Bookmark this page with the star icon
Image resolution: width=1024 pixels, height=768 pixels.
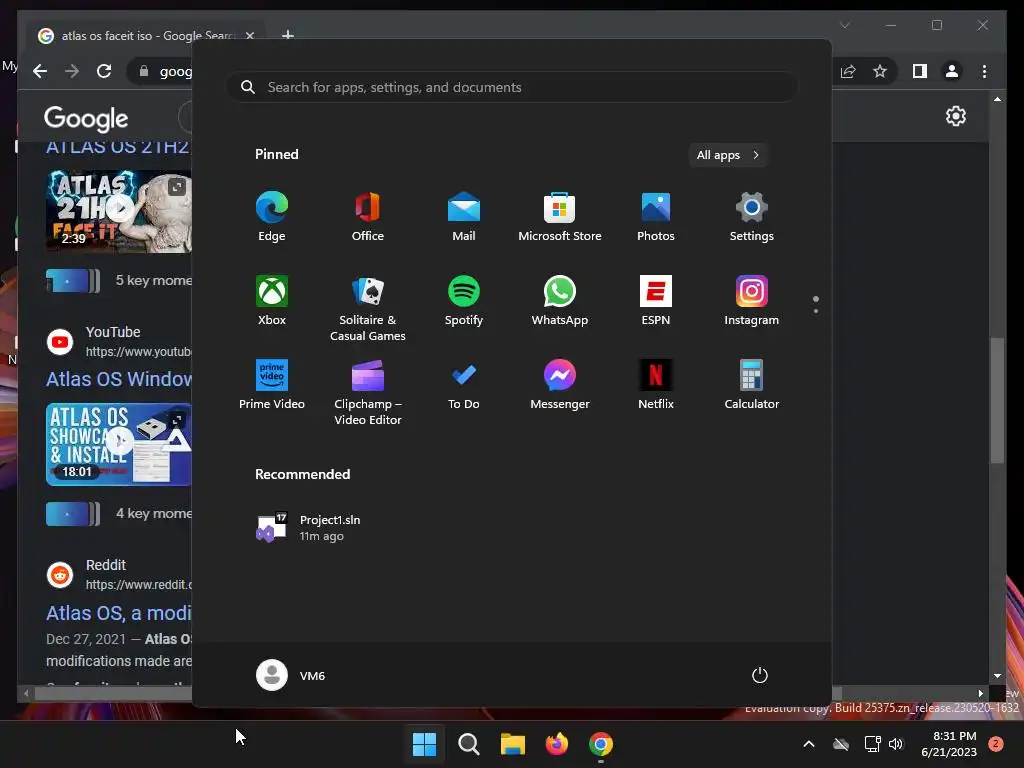click(880, 71)
